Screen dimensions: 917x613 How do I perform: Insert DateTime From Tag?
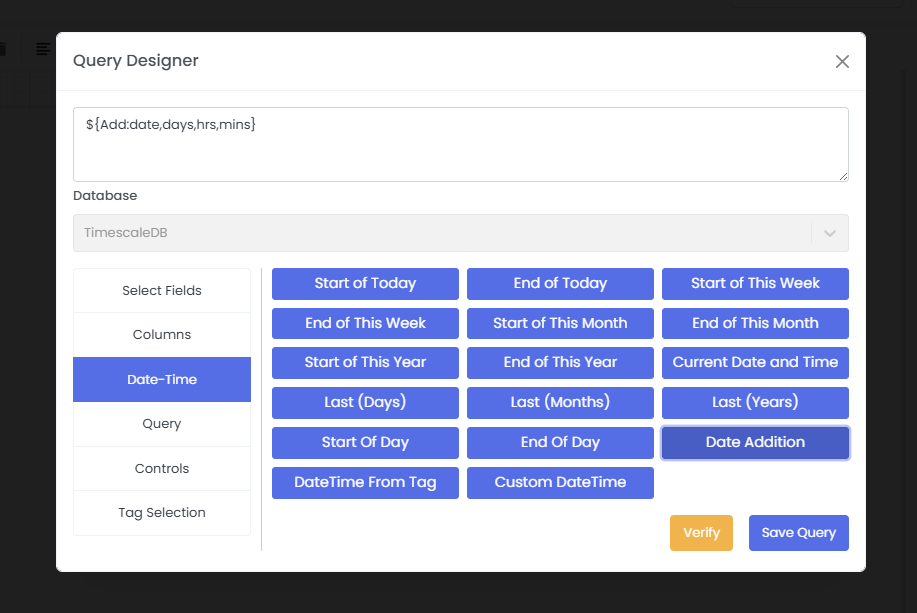[x=365, y=482]
